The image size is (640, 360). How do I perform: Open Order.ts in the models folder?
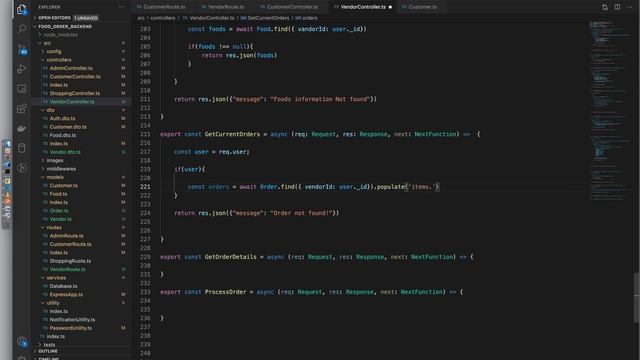click(x=59, y=211)
